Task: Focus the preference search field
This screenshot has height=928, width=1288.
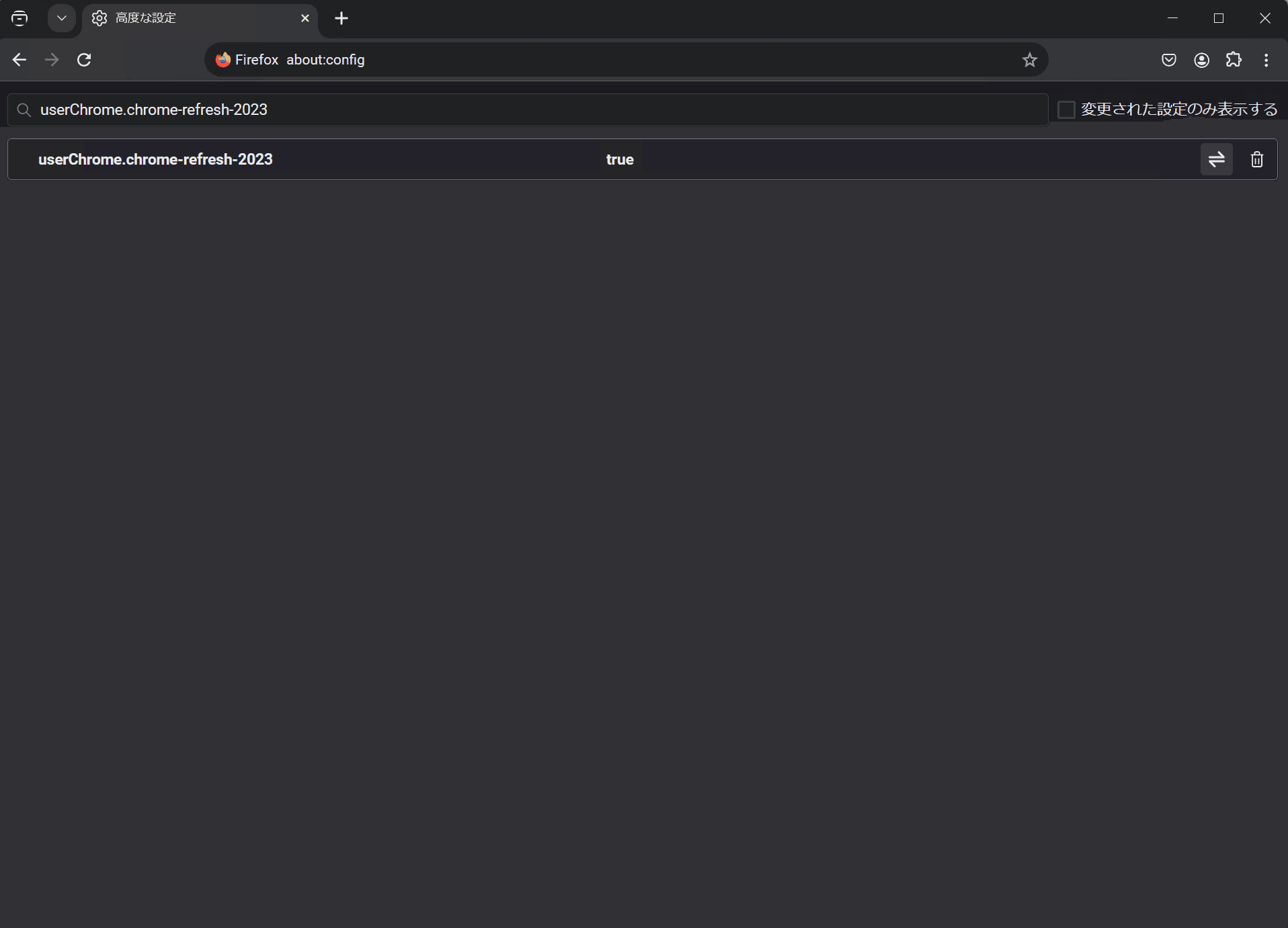Action: pyautogui.click(x=528, y=110)
